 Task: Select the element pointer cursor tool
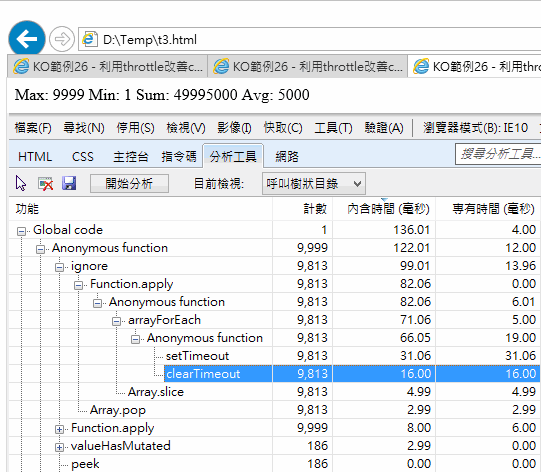21,183
